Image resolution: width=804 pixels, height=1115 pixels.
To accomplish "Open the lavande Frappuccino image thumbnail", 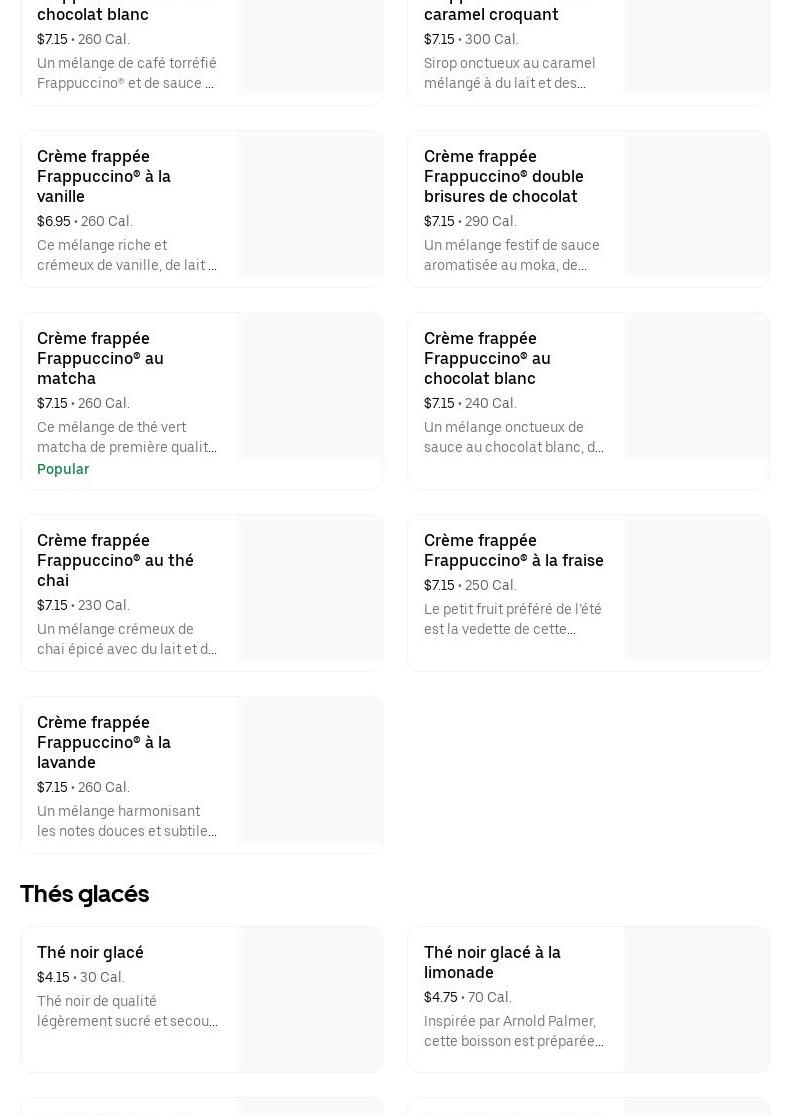I will pyautogui.click(x=309, y=770).
